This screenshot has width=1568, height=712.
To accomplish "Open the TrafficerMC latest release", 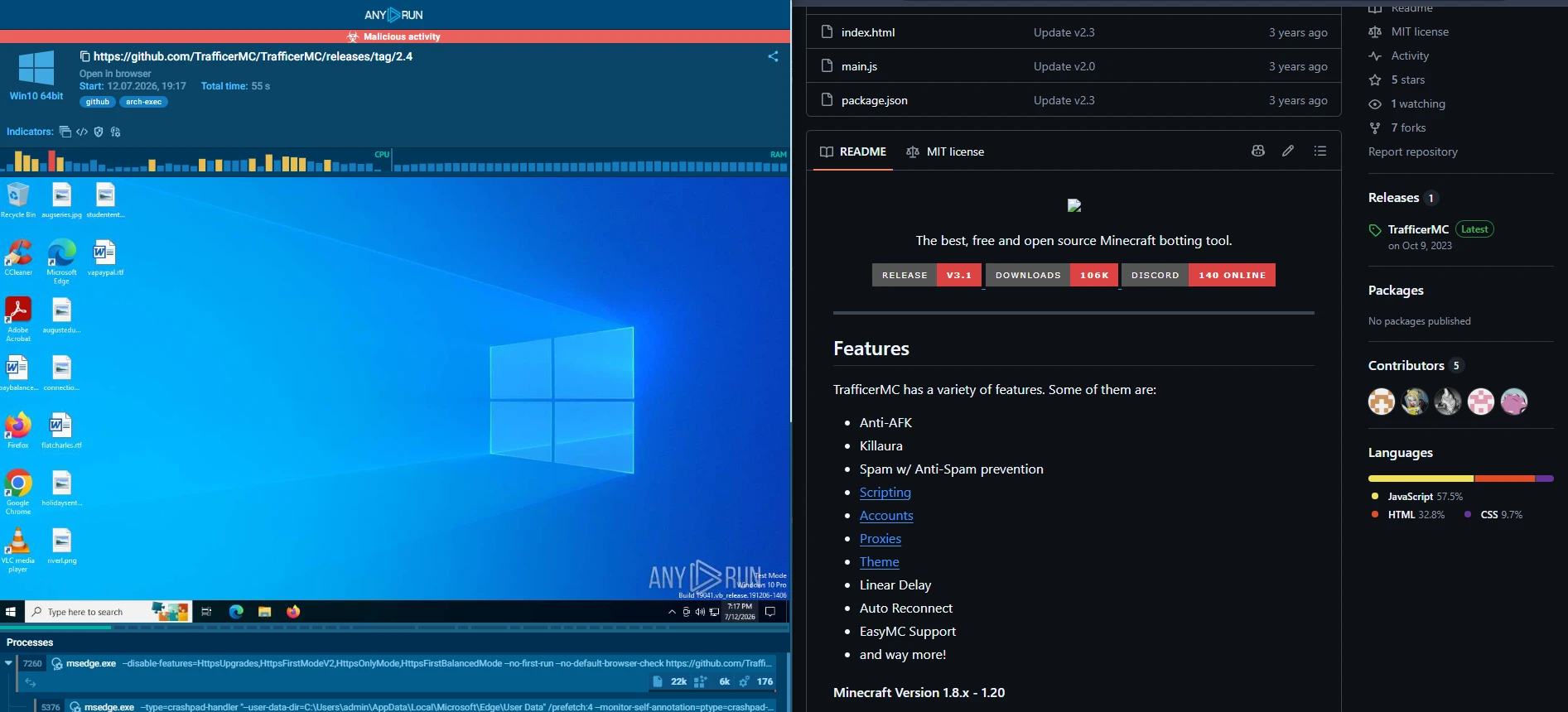I will pos(1418,229).
